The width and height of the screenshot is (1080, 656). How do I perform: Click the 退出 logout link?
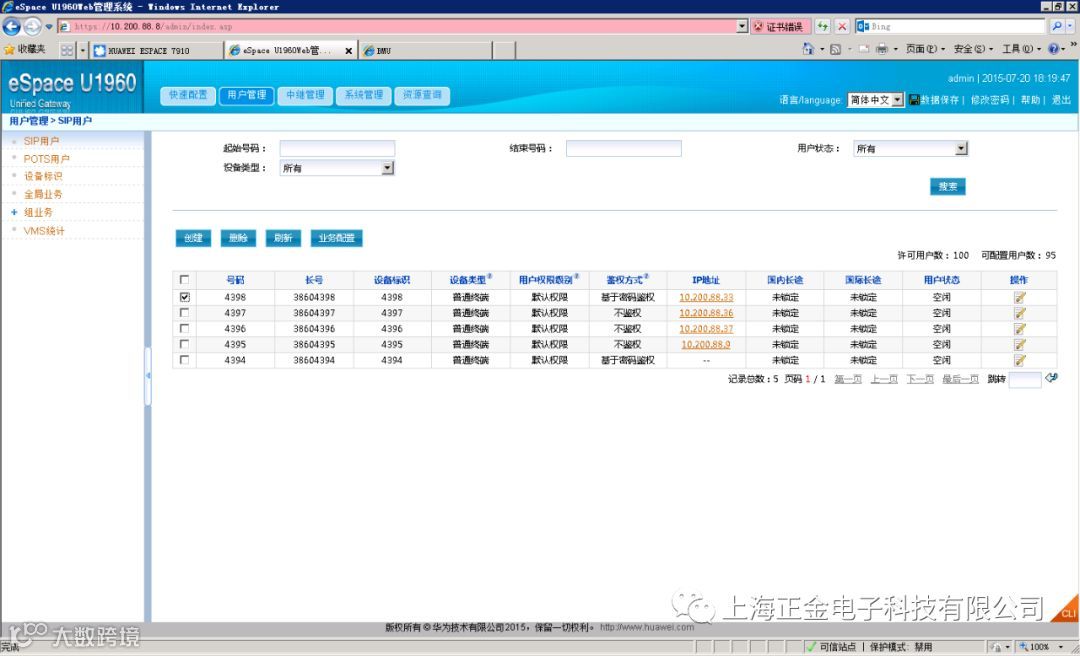click(x=1061, y=100)
